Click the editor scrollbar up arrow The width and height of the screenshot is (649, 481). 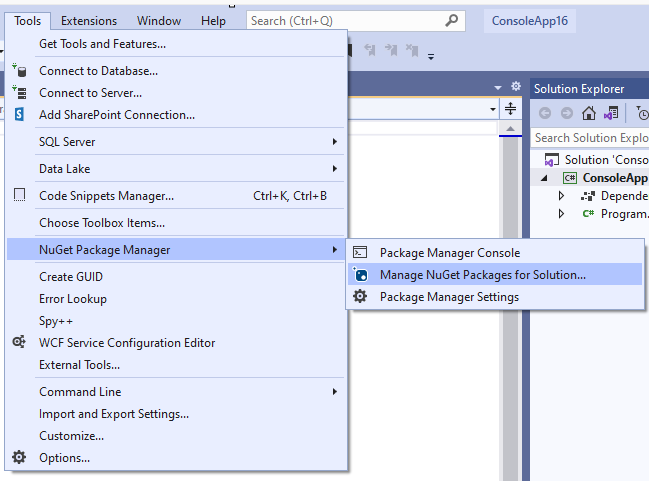tap(510, 129)
